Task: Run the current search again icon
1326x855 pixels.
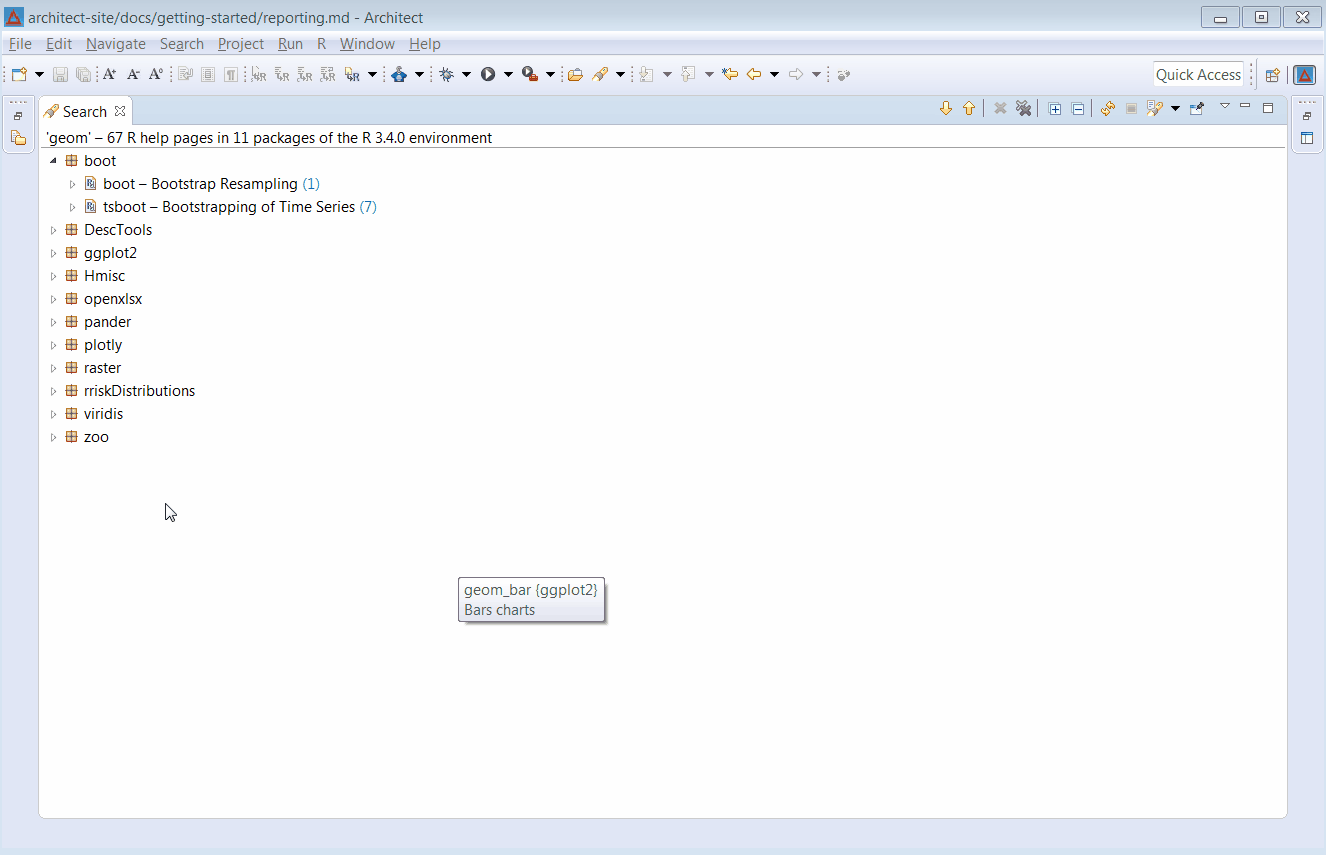Action: pyautogui.click(x=1107, y=109)
